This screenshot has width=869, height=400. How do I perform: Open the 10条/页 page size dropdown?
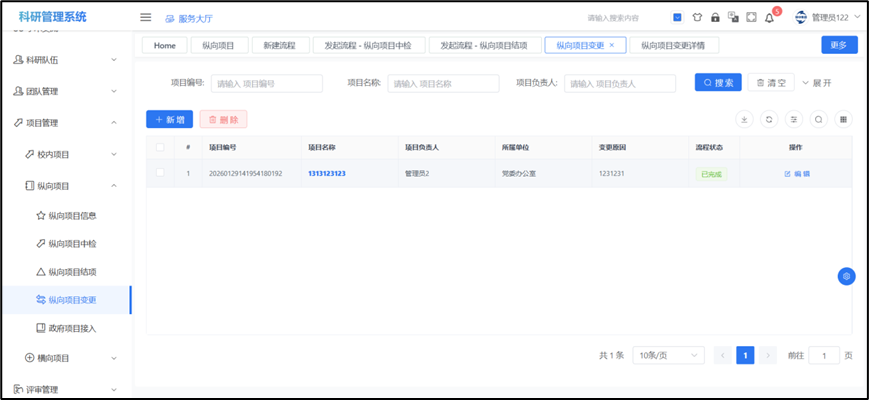tap(668, 355)
